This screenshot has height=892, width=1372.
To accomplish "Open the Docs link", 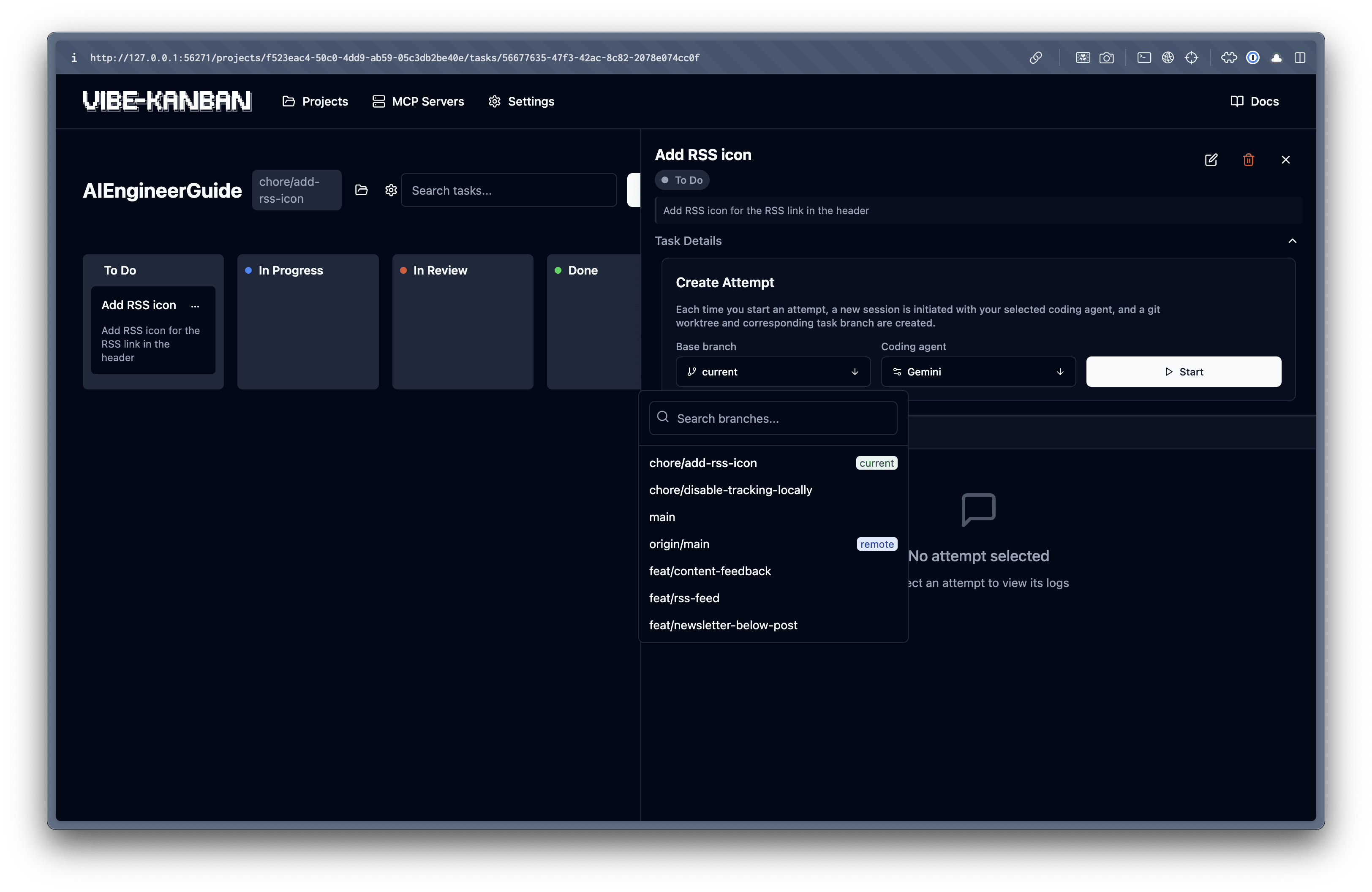I will [x=1255, y=101].
